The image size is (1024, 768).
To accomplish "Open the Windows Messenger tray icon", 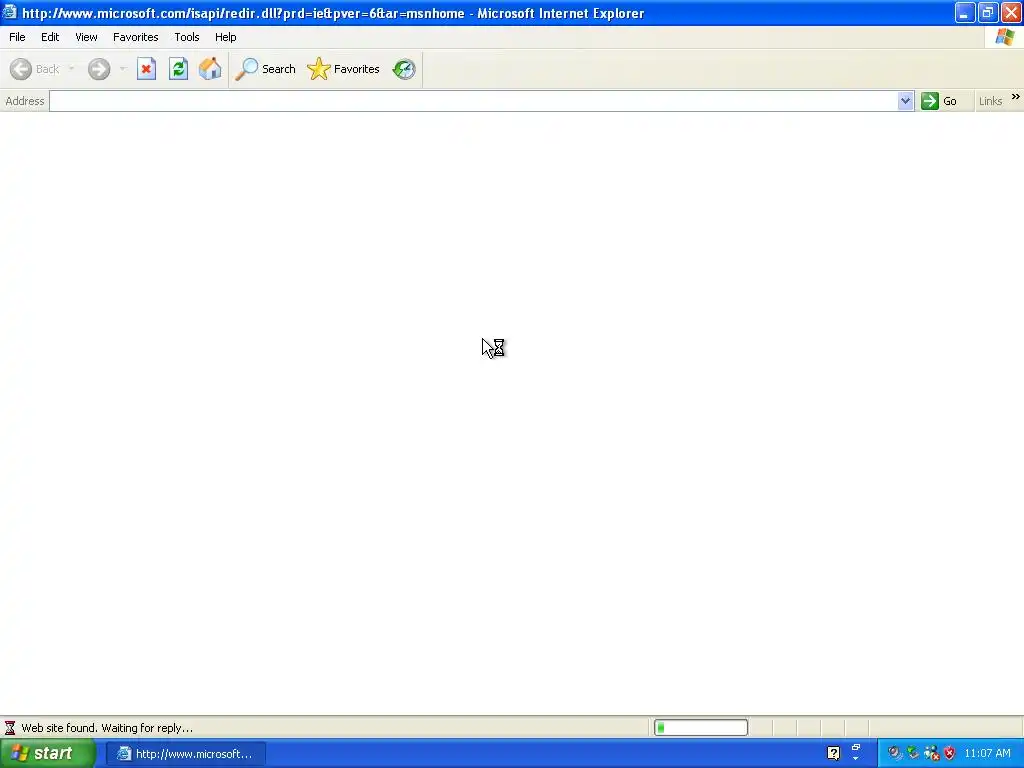I will click(x=931, y=754).
